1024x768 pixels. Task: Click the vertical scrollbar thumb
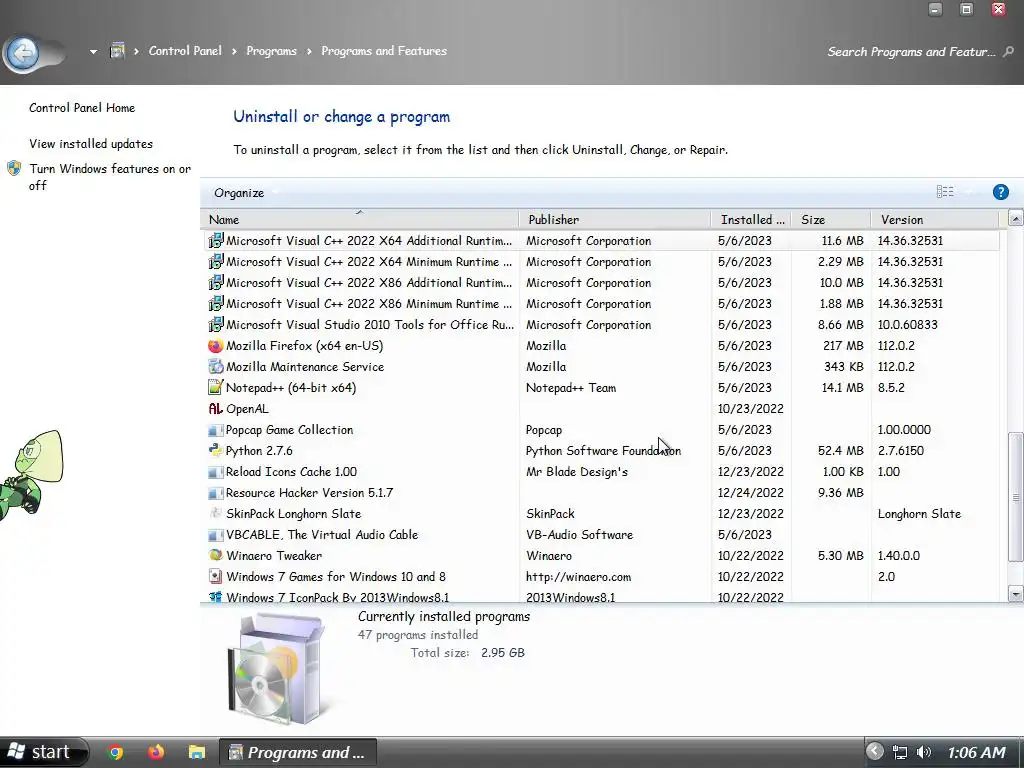(x=1016, y=496)
